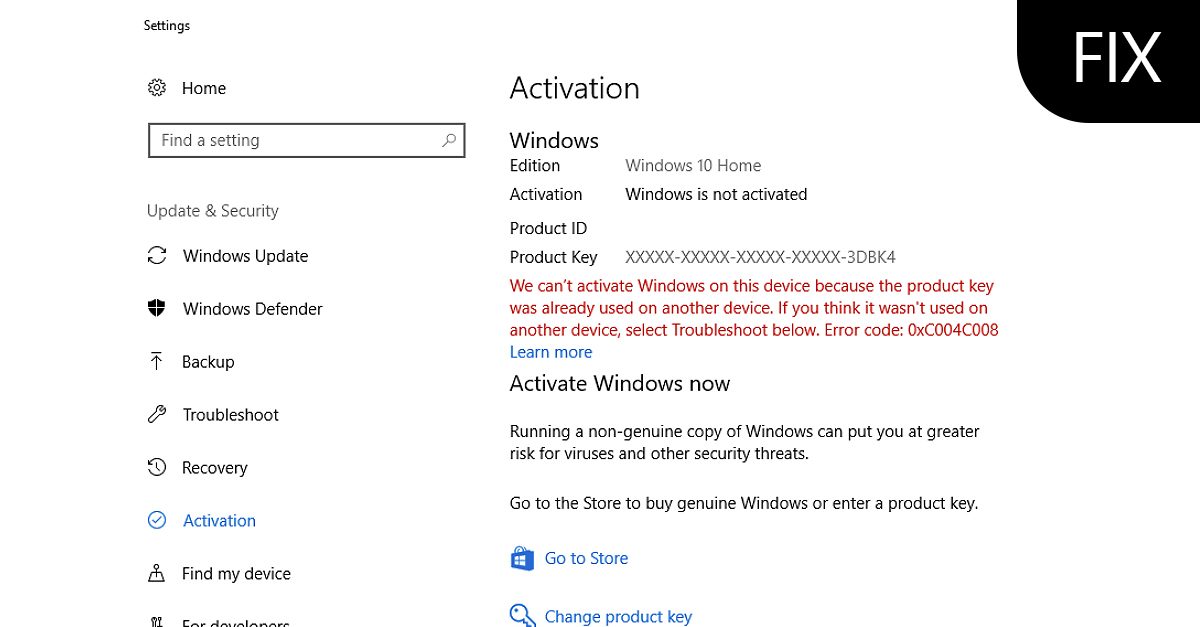This screenshot has height=627, width=1200.
Task: Select the masked Product Key text
Action: 760,257
